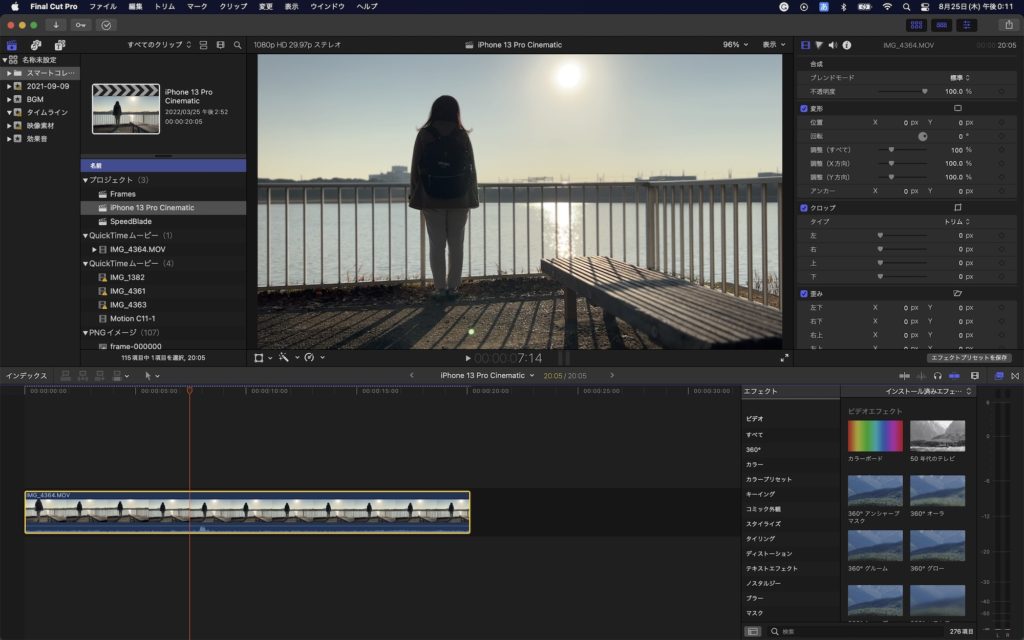
Task: Open the ブレンドモード 標準 dropdown
Action: 959,77
